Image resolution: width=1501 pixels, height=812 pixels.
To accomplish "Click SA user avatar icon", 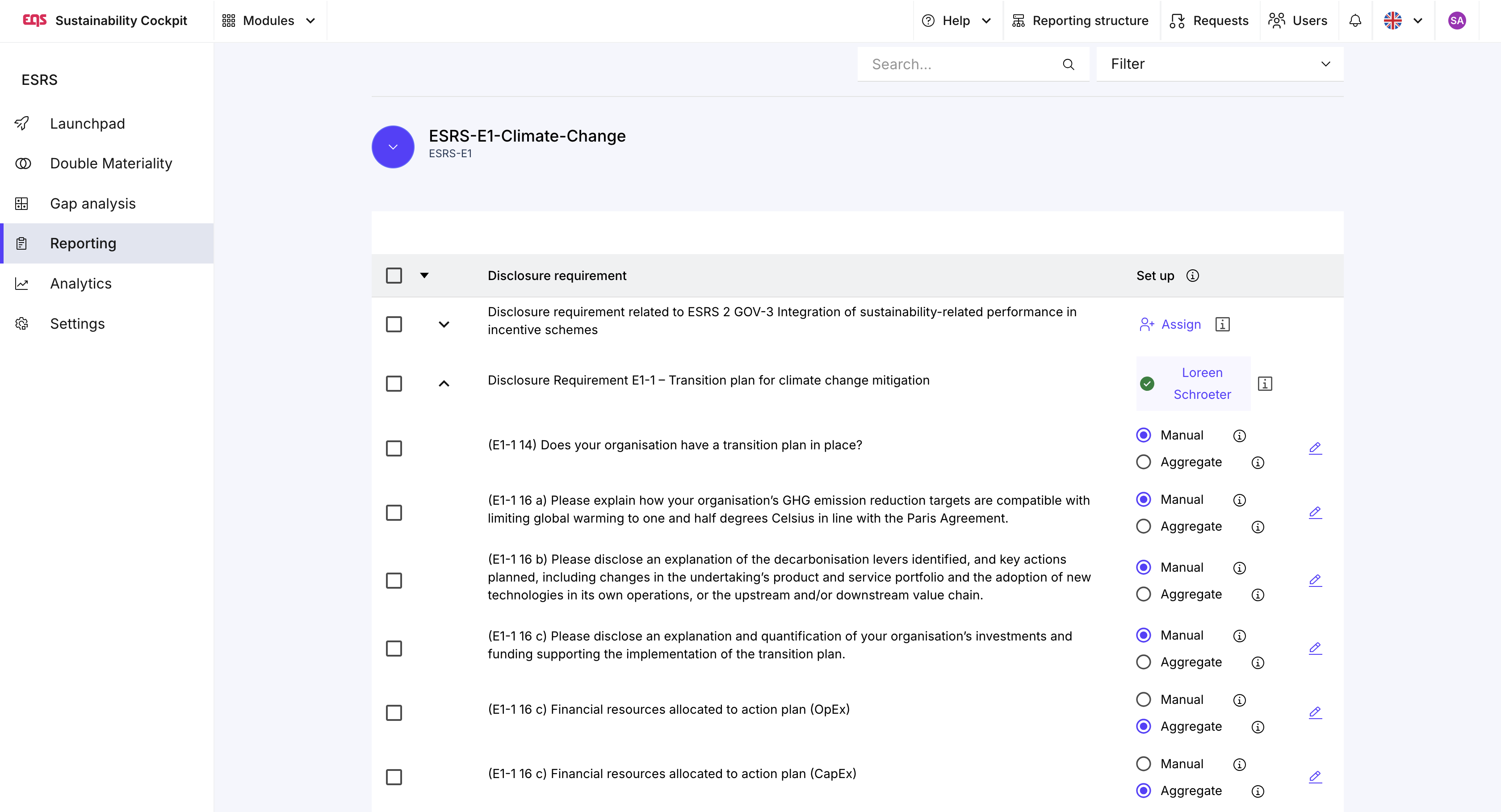I will (1457, 21).
